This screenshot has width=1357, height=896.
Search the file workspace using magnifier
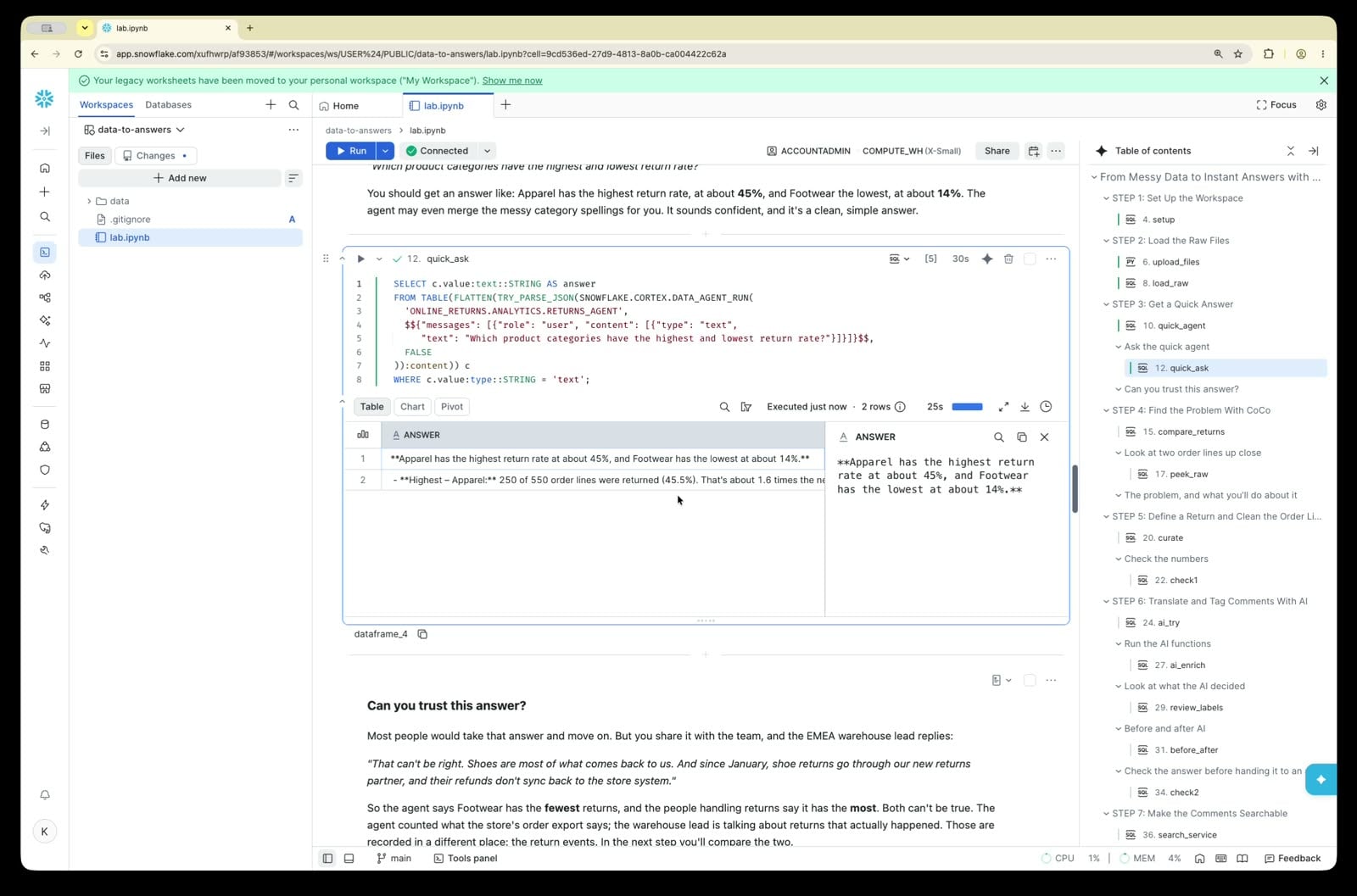point(293,105)
